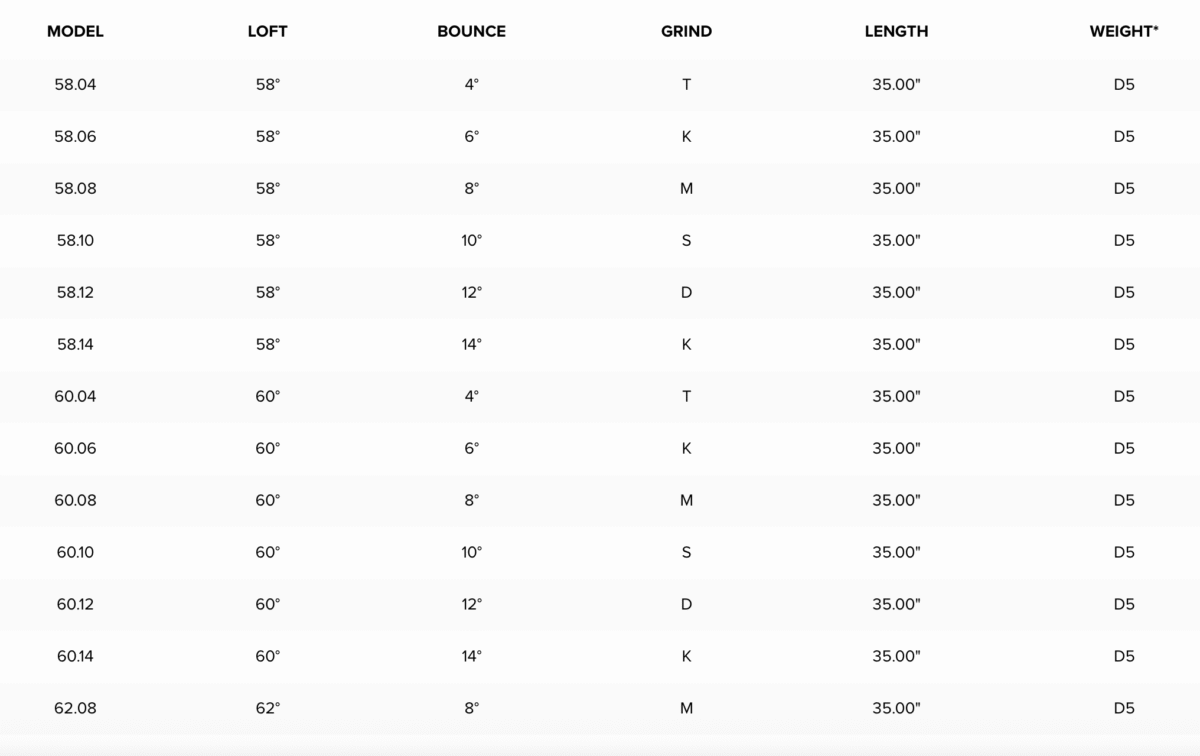Select the 58.04 model cell
Viewport: 1200px width, 756px height.
(x=75, y=84)
